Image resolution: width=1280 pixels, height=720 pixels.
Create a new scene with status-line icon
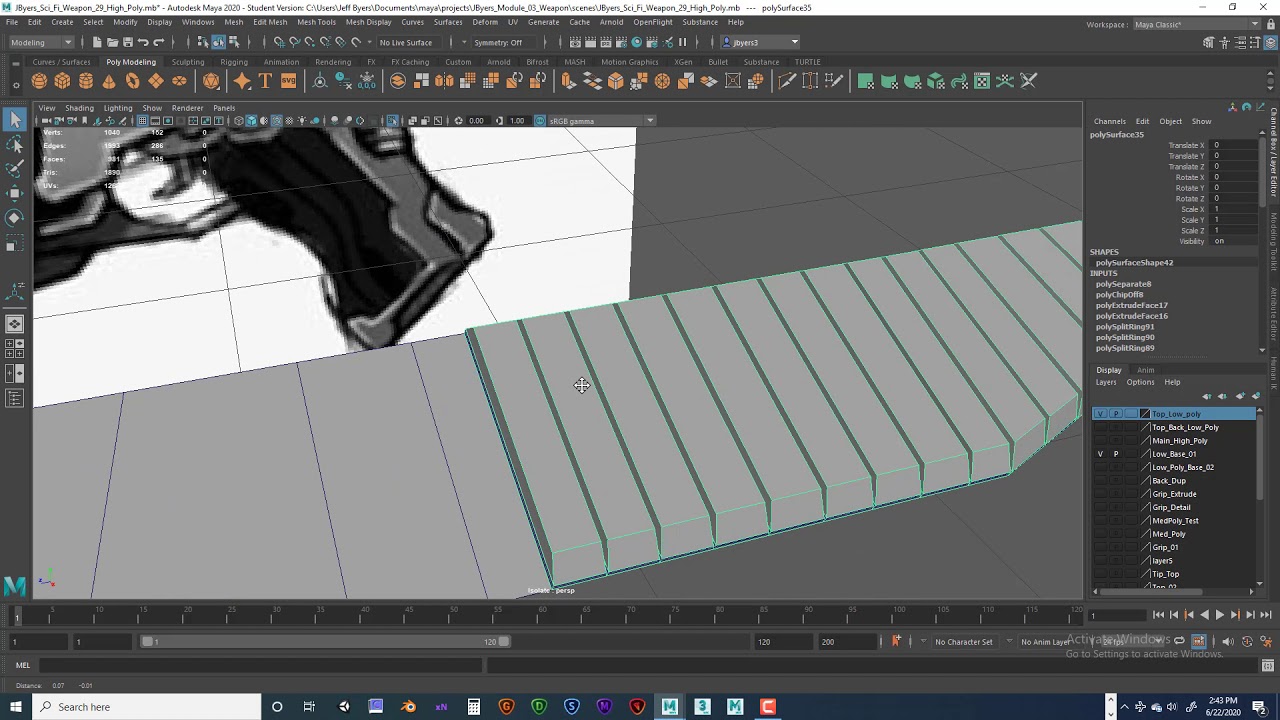tap(97, 42)
